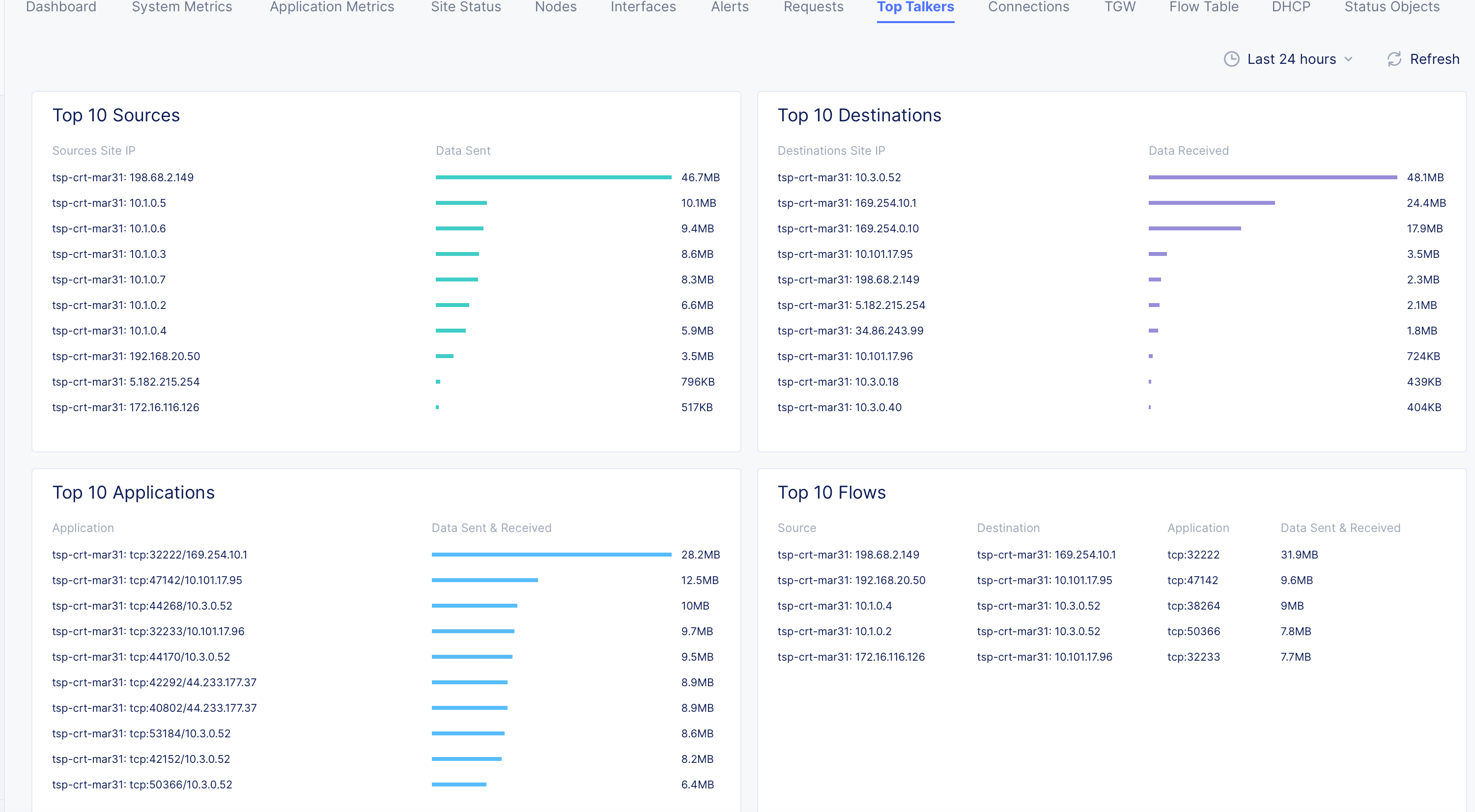The height and width of the screenshot is (812, 1475).
Task: Select the Interfaces tab
Action: coord(643,7)
